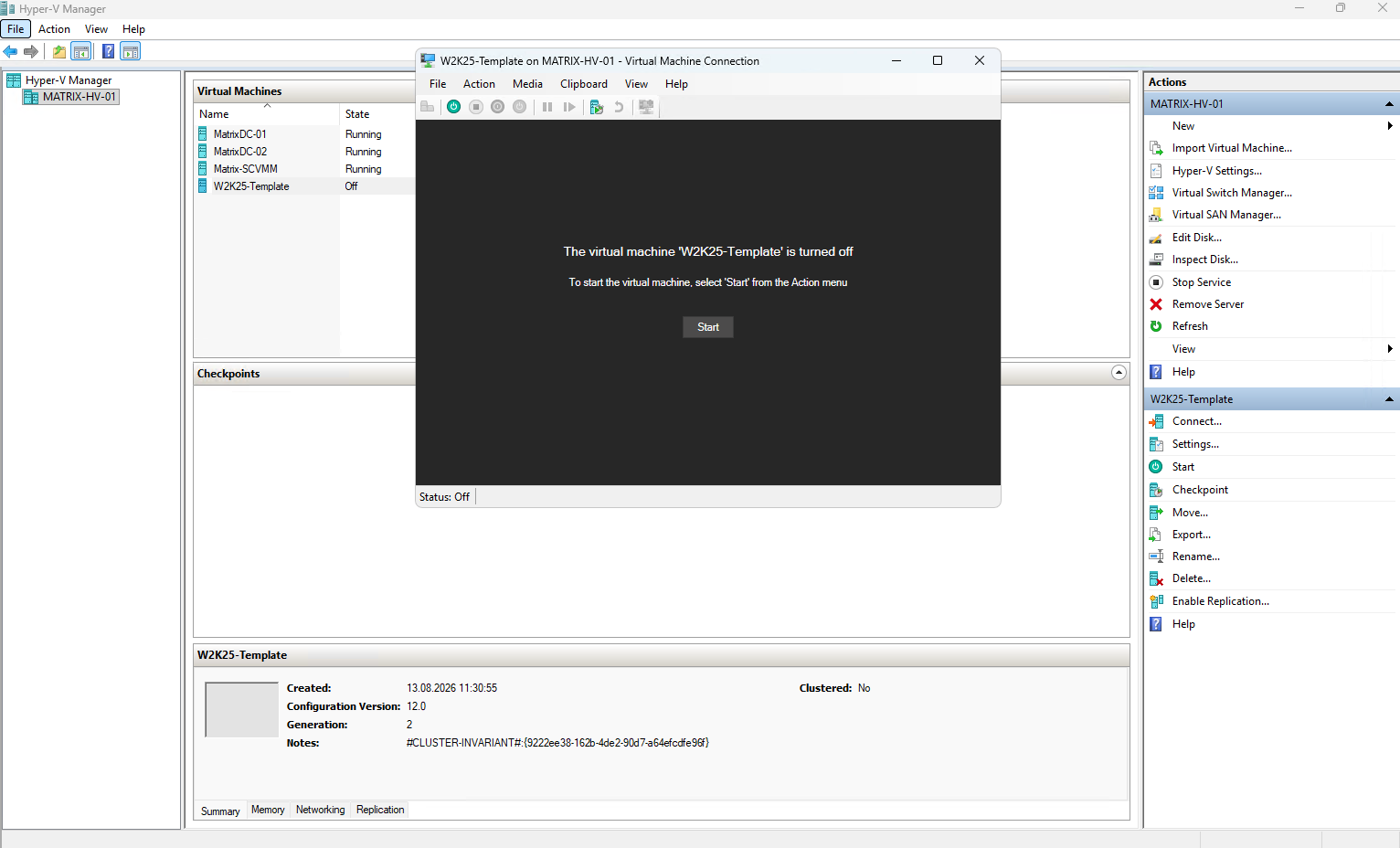
Task: Select the MatrixDC-01 virtual machine row
Action: click(305, 134)
